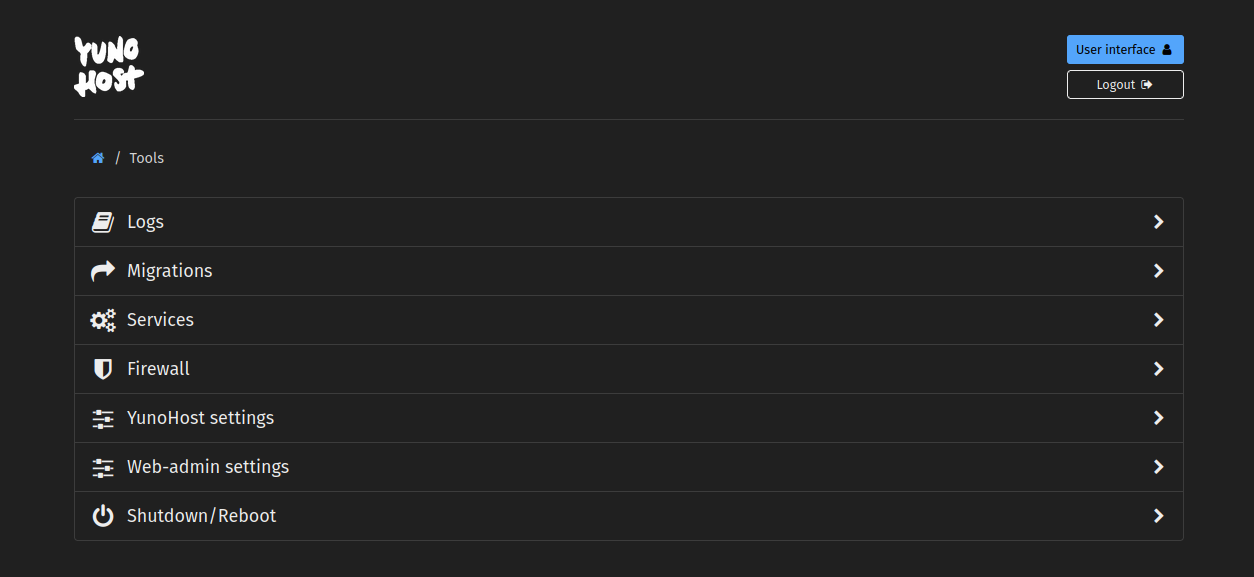Open Migrations using right chevron

coord(1158,271)
